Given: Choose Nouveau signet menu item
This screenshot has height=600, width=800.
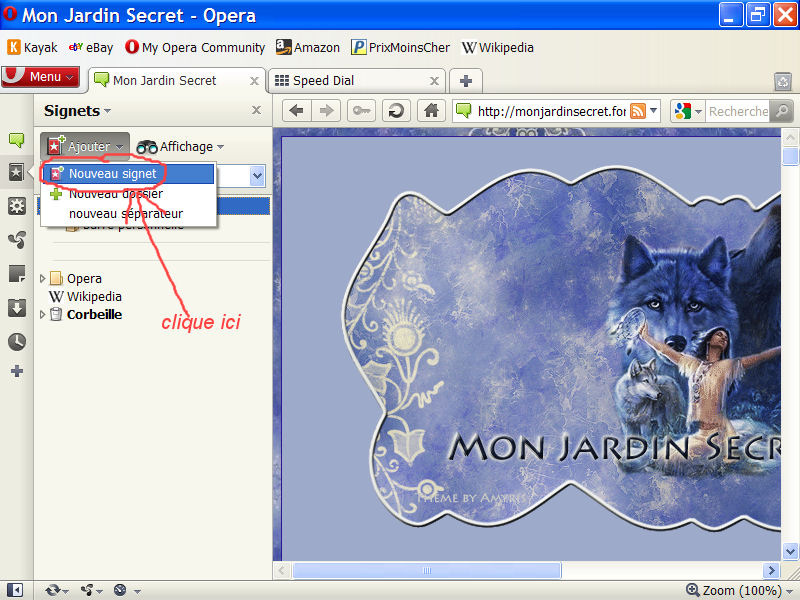Looking at the screenshot, I should 128,173.
